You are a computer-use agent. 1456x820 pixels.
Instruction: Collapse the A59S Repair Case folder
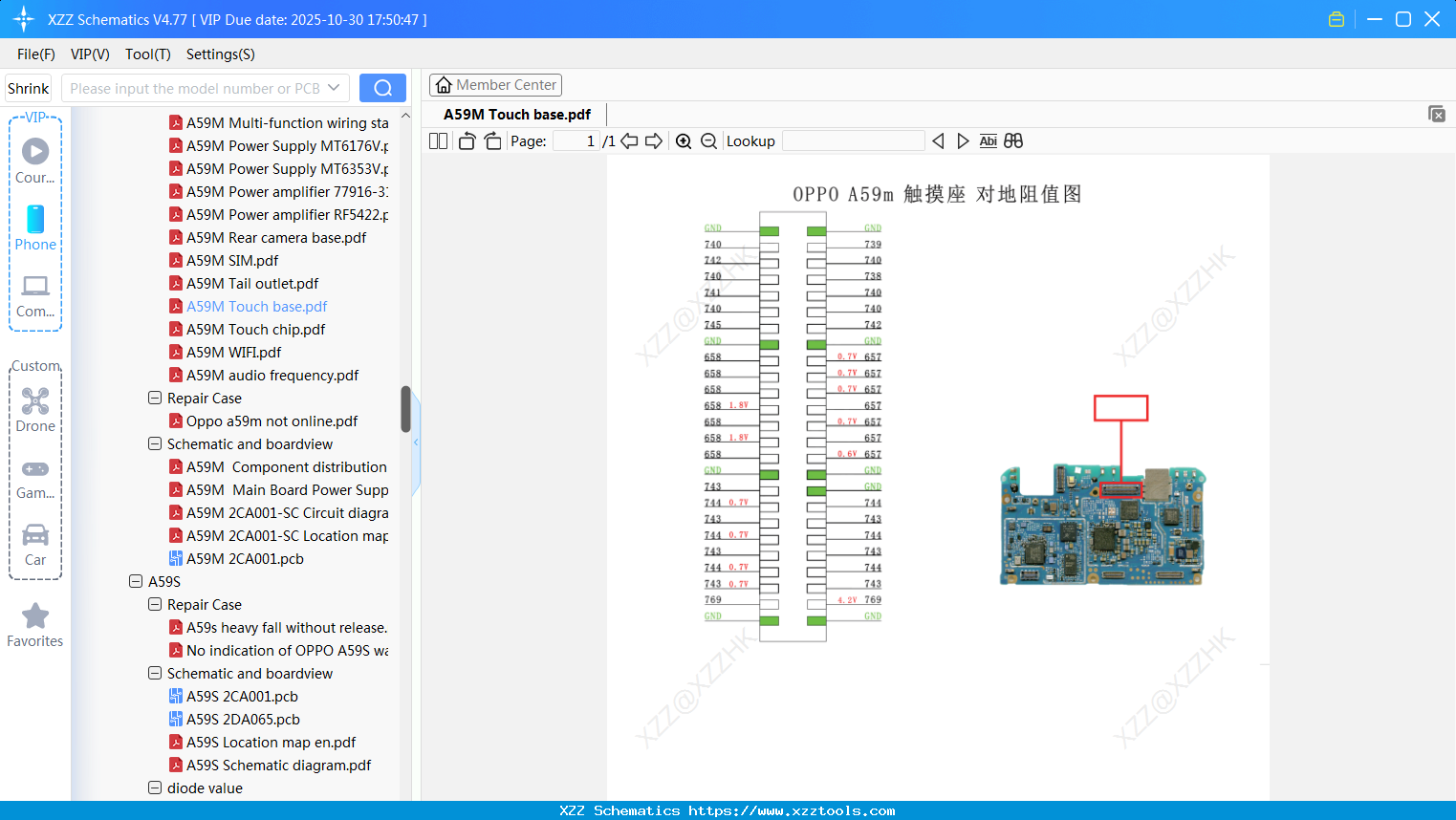click(x=155, y=604)
